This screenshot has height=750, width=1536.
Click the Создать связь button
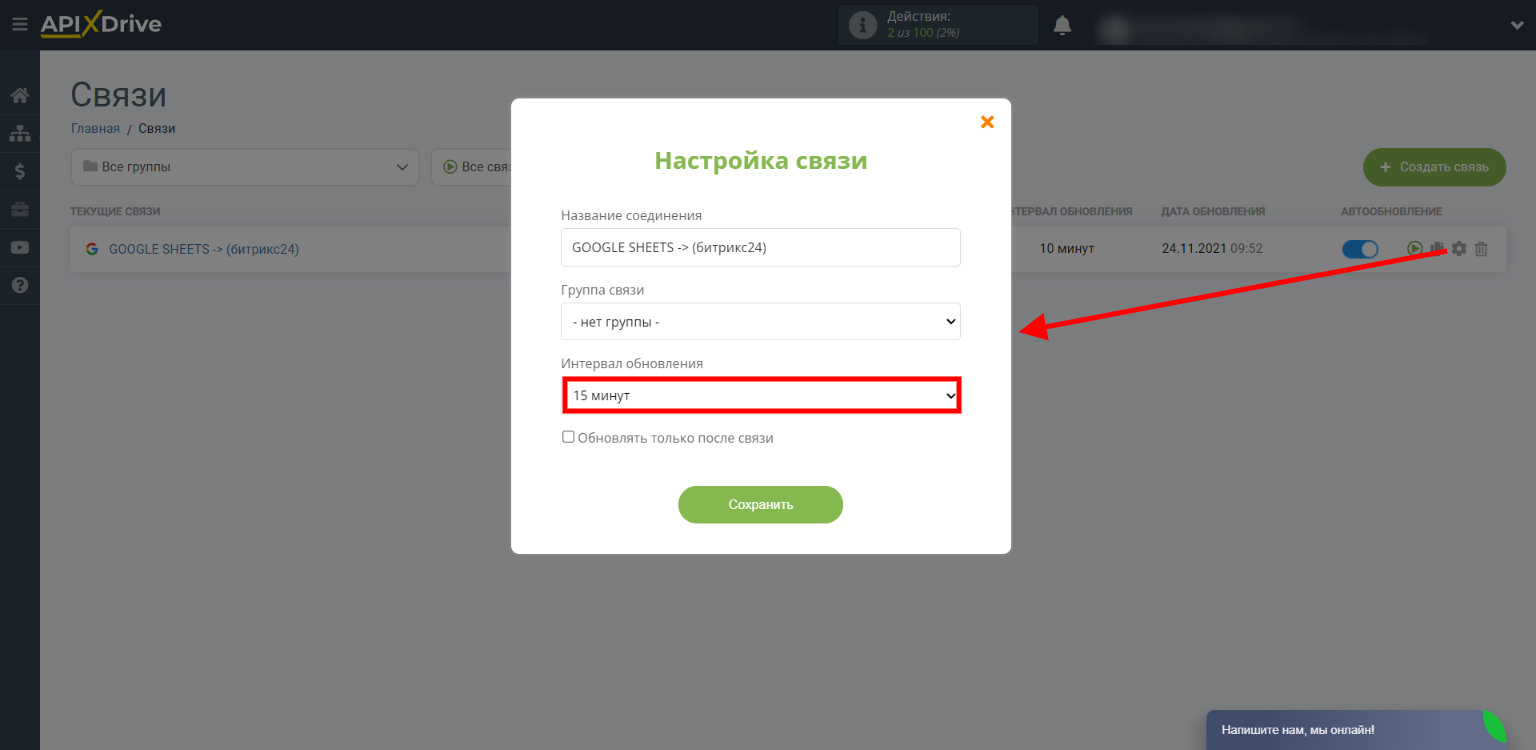click(1434, 167)
